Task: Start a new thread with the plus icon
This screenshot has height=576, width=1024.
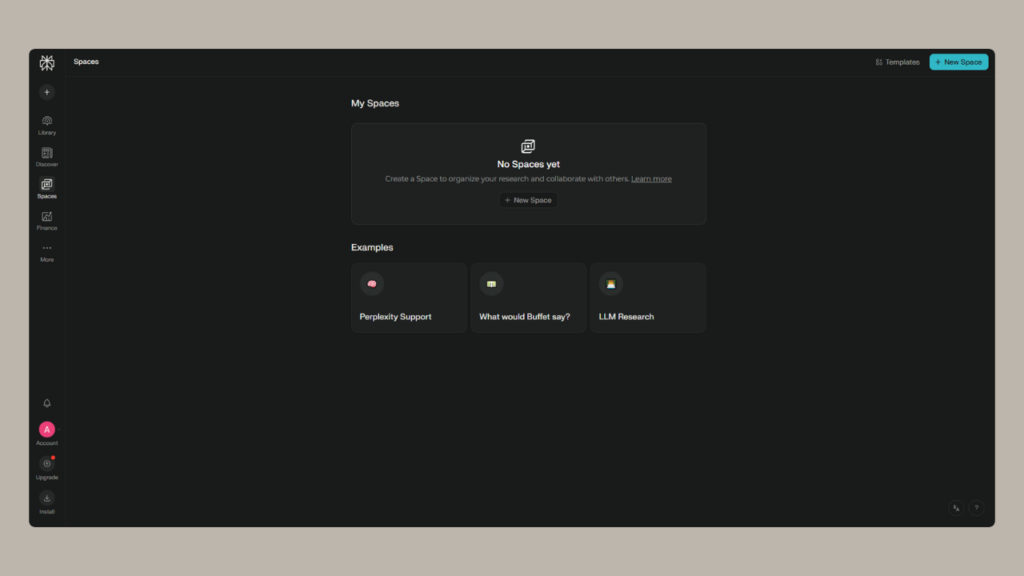Action: click(46, 91)
